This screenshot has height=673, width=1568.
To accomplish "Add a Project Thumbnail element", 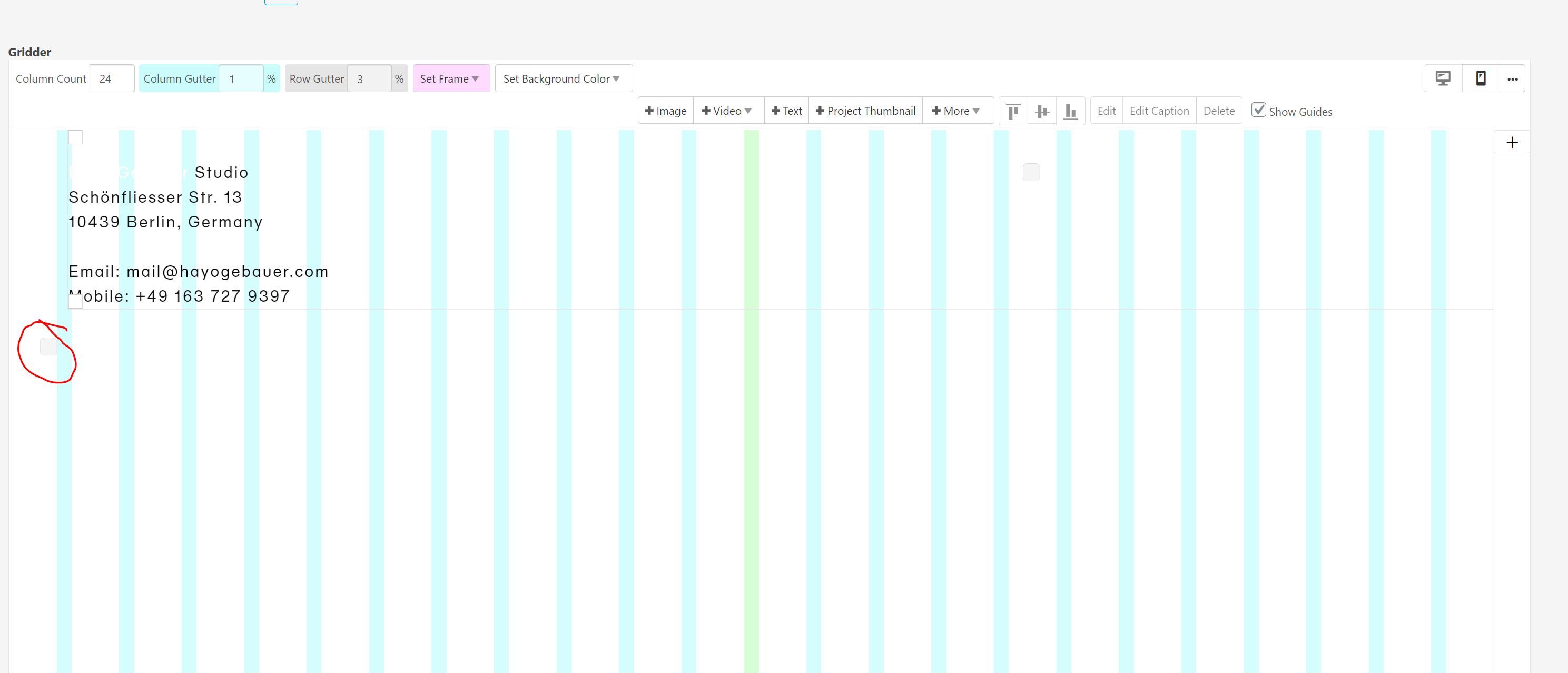I will (865, 111).
